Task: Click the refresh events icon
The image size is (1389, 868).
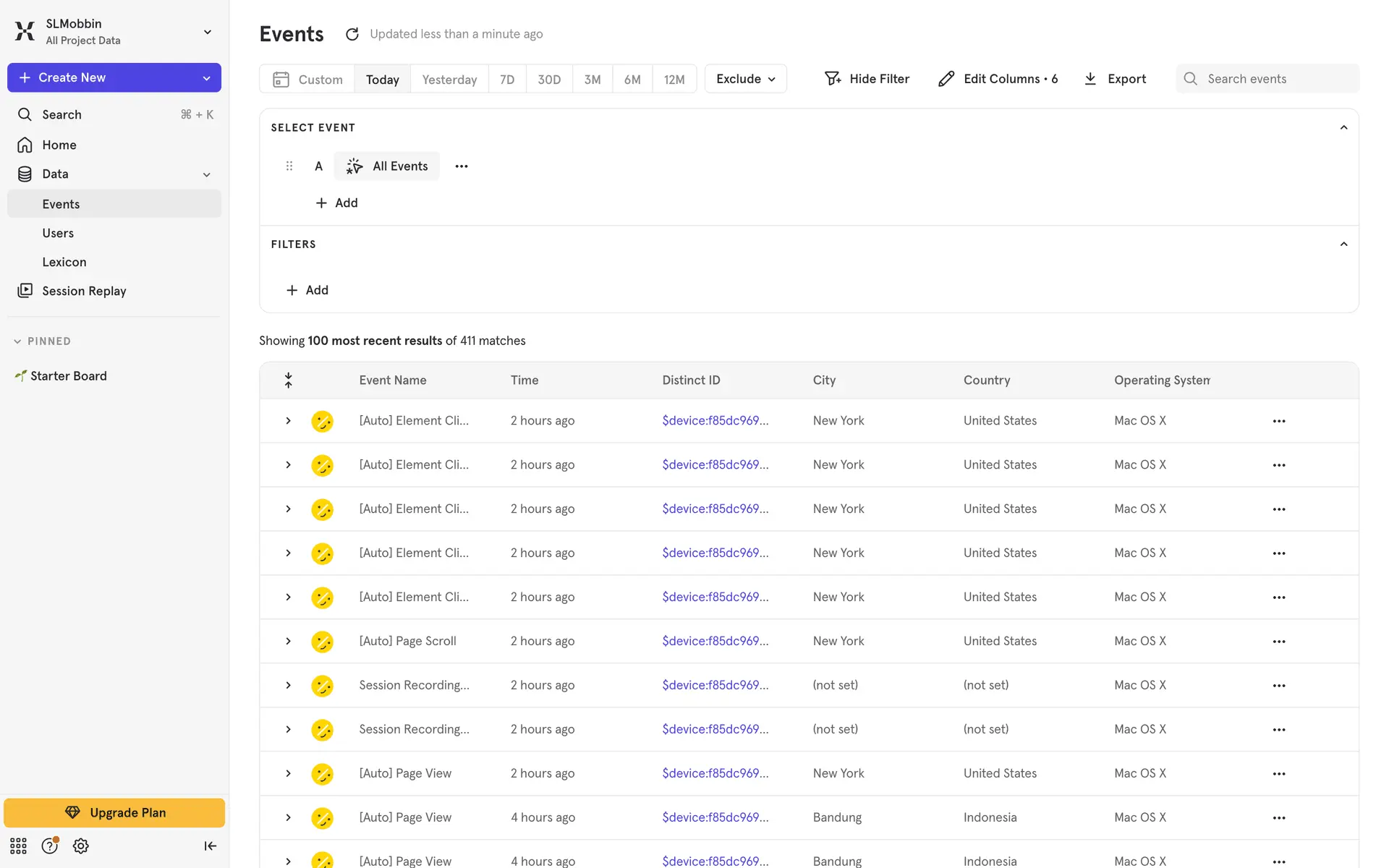Action: coord(352,34)
